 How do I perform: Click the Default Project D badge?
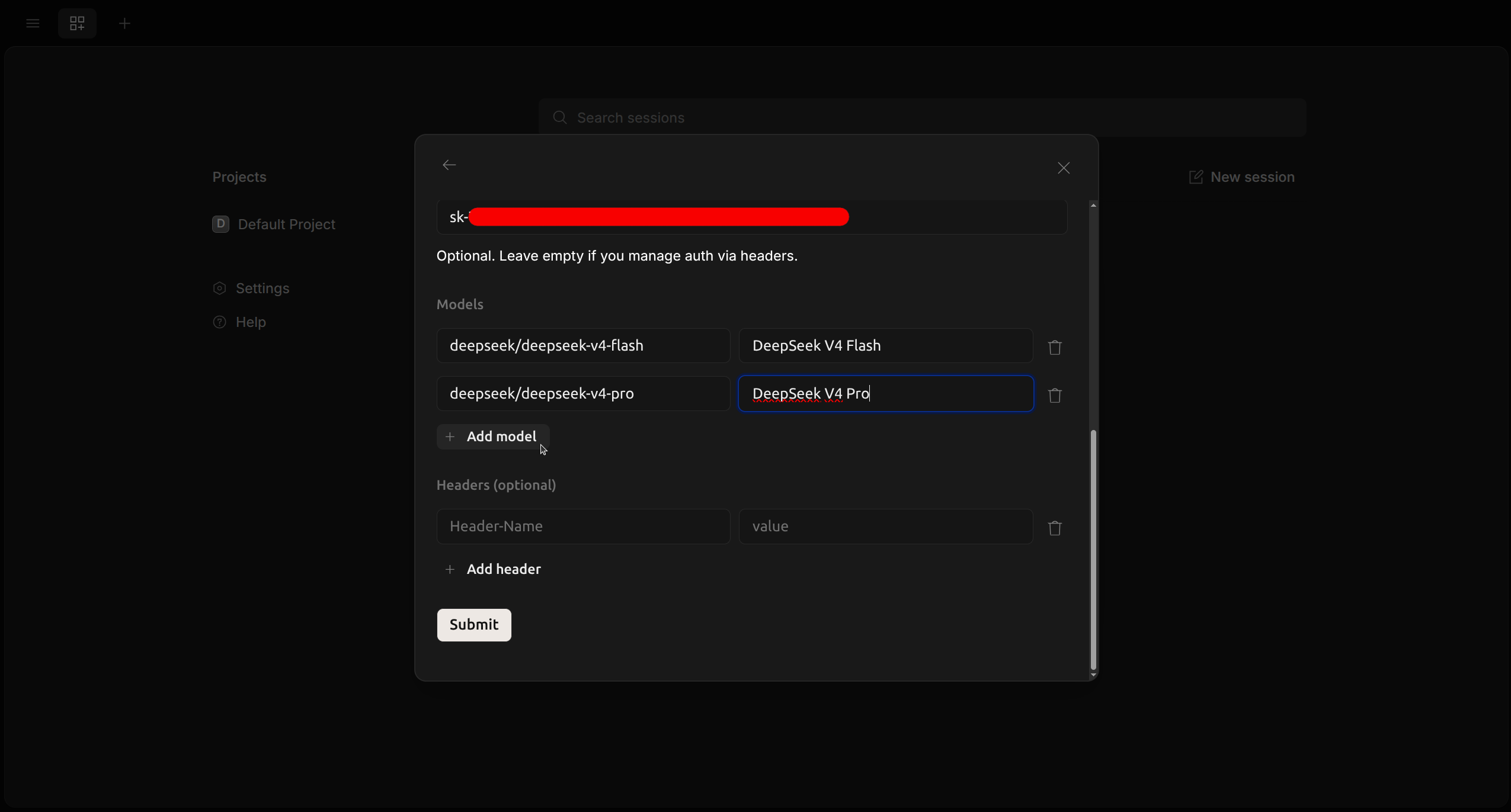pyautogui.click(x=220, y=224)
